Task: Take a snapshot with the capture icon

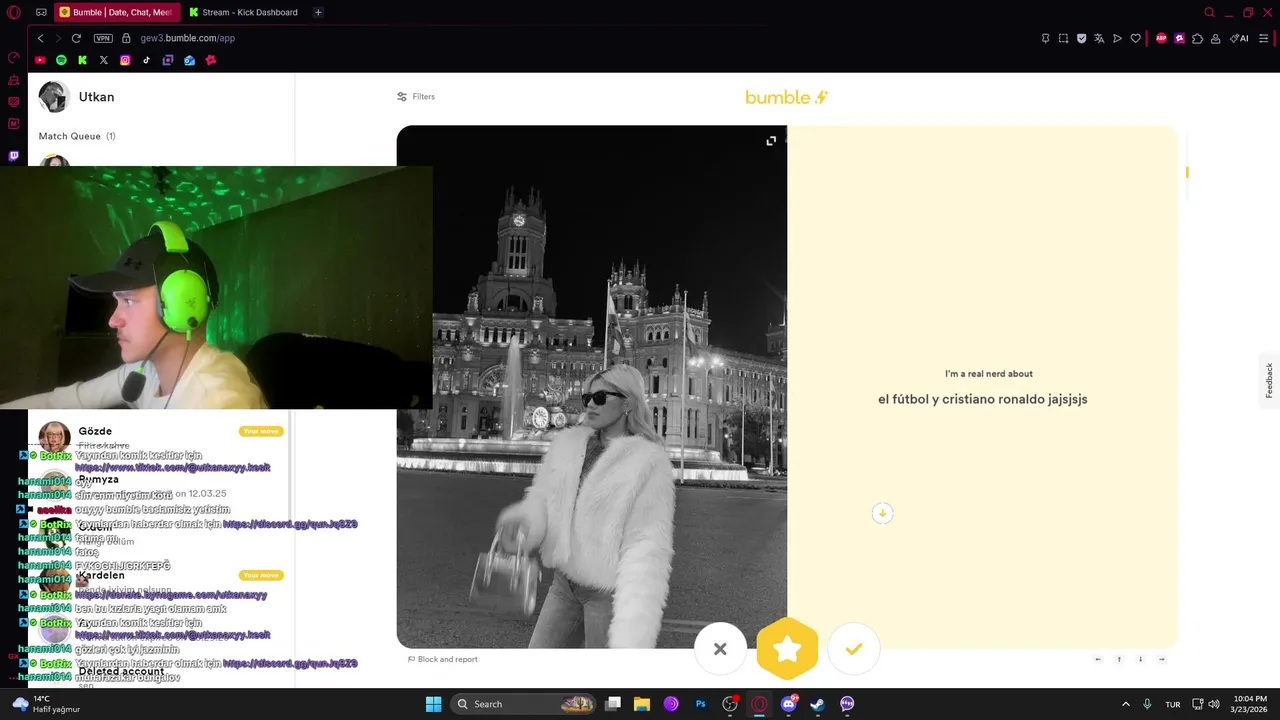Action: click(x=1063, y=38)
